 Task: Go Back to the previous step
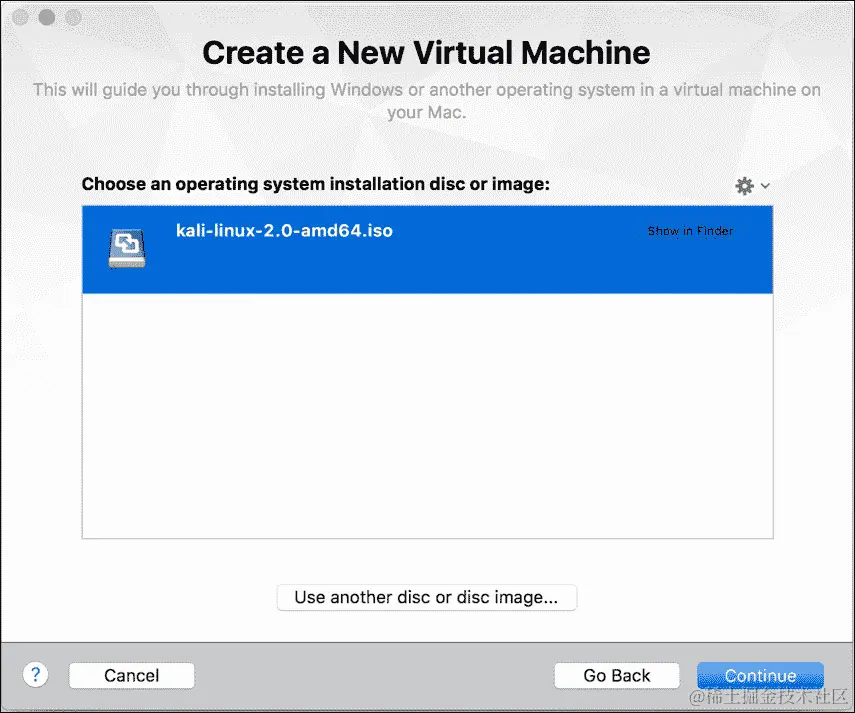pyautogui.click(x=617, y=675)
